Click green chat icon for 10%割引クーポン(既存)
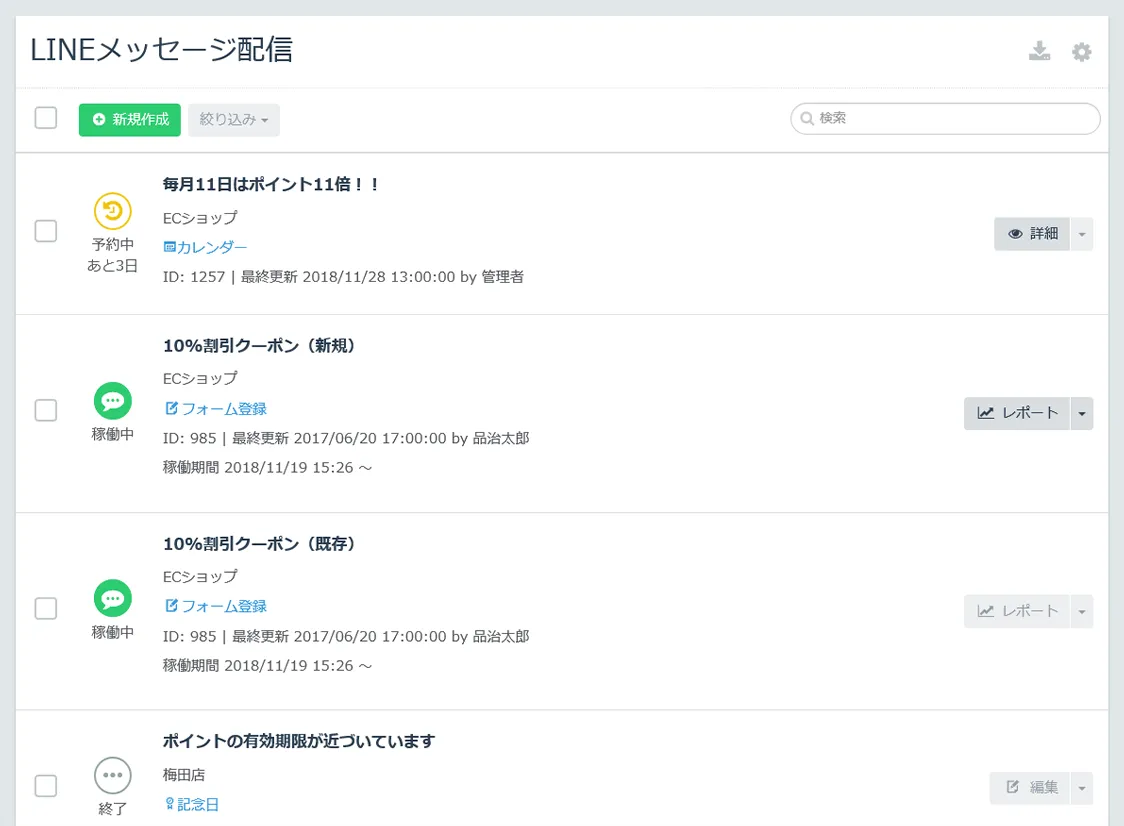 (x=113, y=599)
